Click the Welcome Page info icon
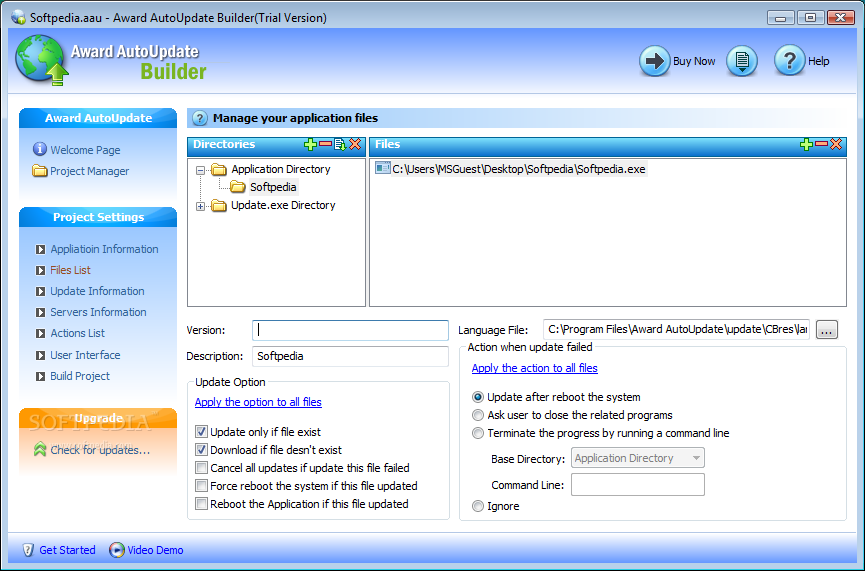The height and width of the screenshot is (571, 865). (x=40, y=149)
